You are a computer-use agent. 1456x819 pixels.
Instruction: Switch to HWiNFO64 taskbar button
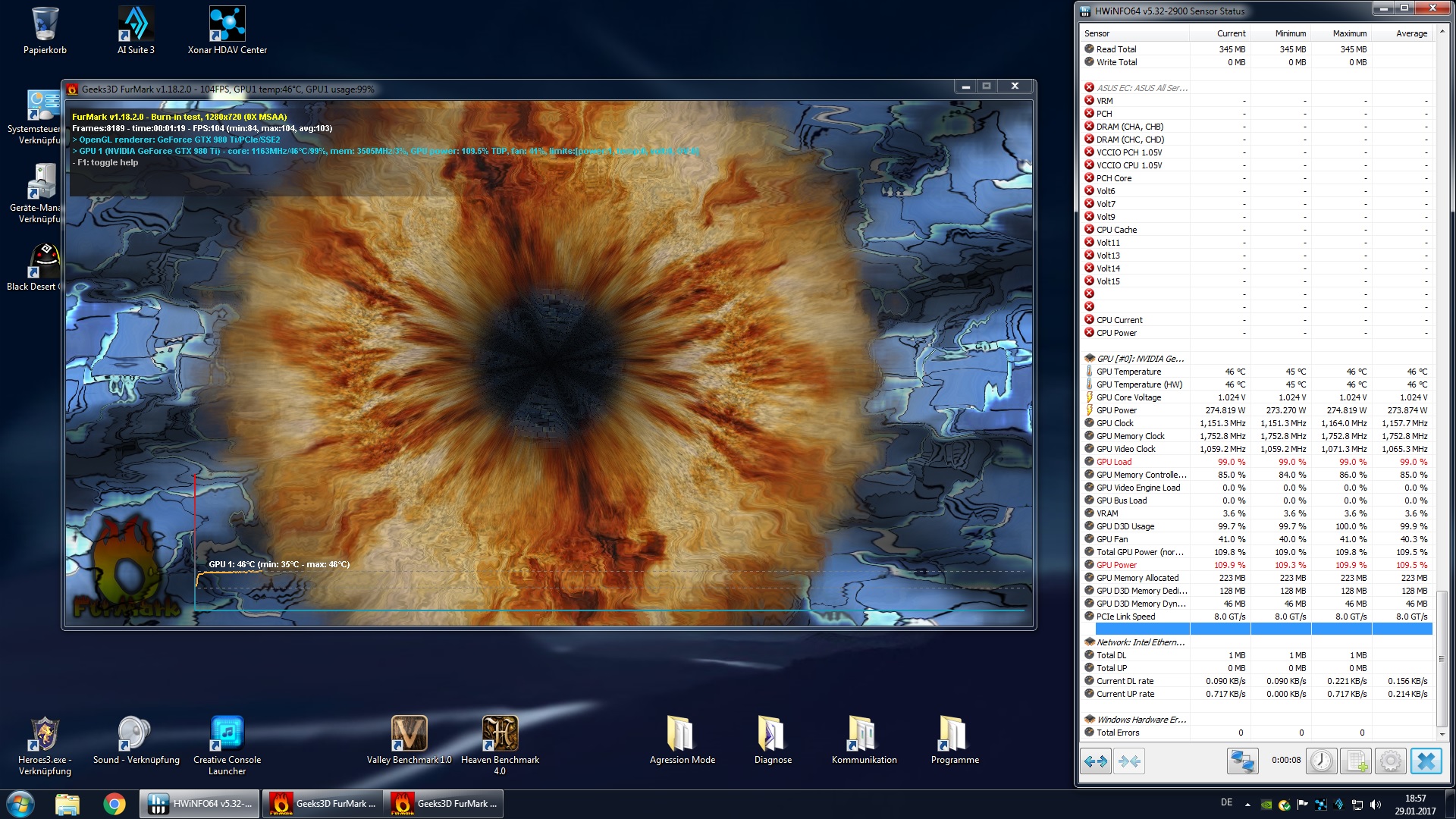[199, 804]
